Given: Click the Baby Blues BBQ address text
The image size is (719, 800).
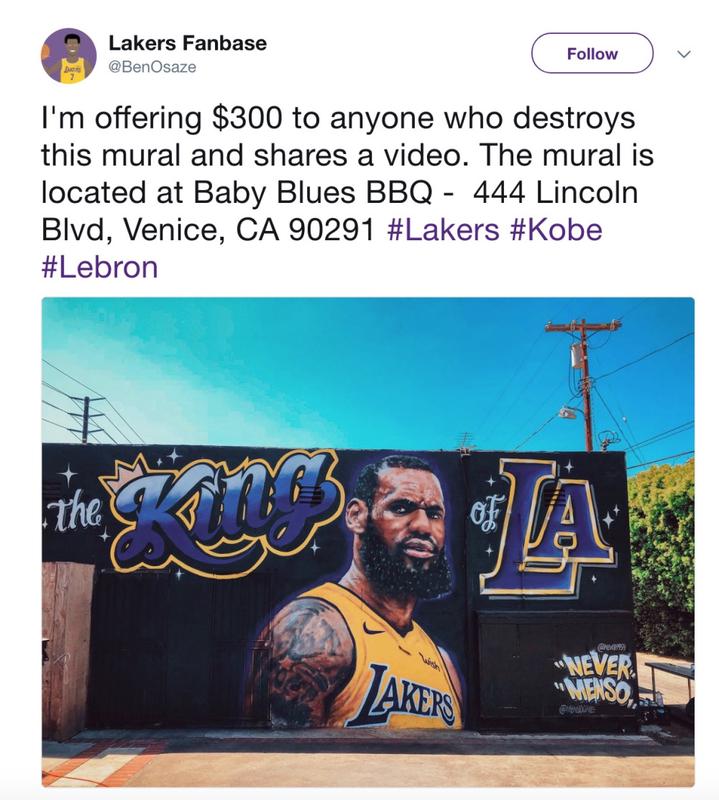Looking at the screenshot, I should 339,211.
